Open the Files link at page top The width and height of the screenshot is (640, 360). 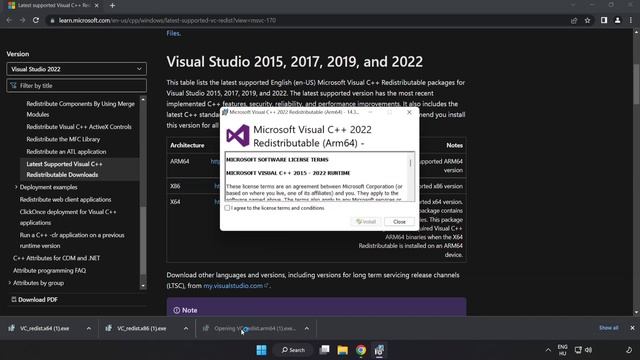point(173,33)
